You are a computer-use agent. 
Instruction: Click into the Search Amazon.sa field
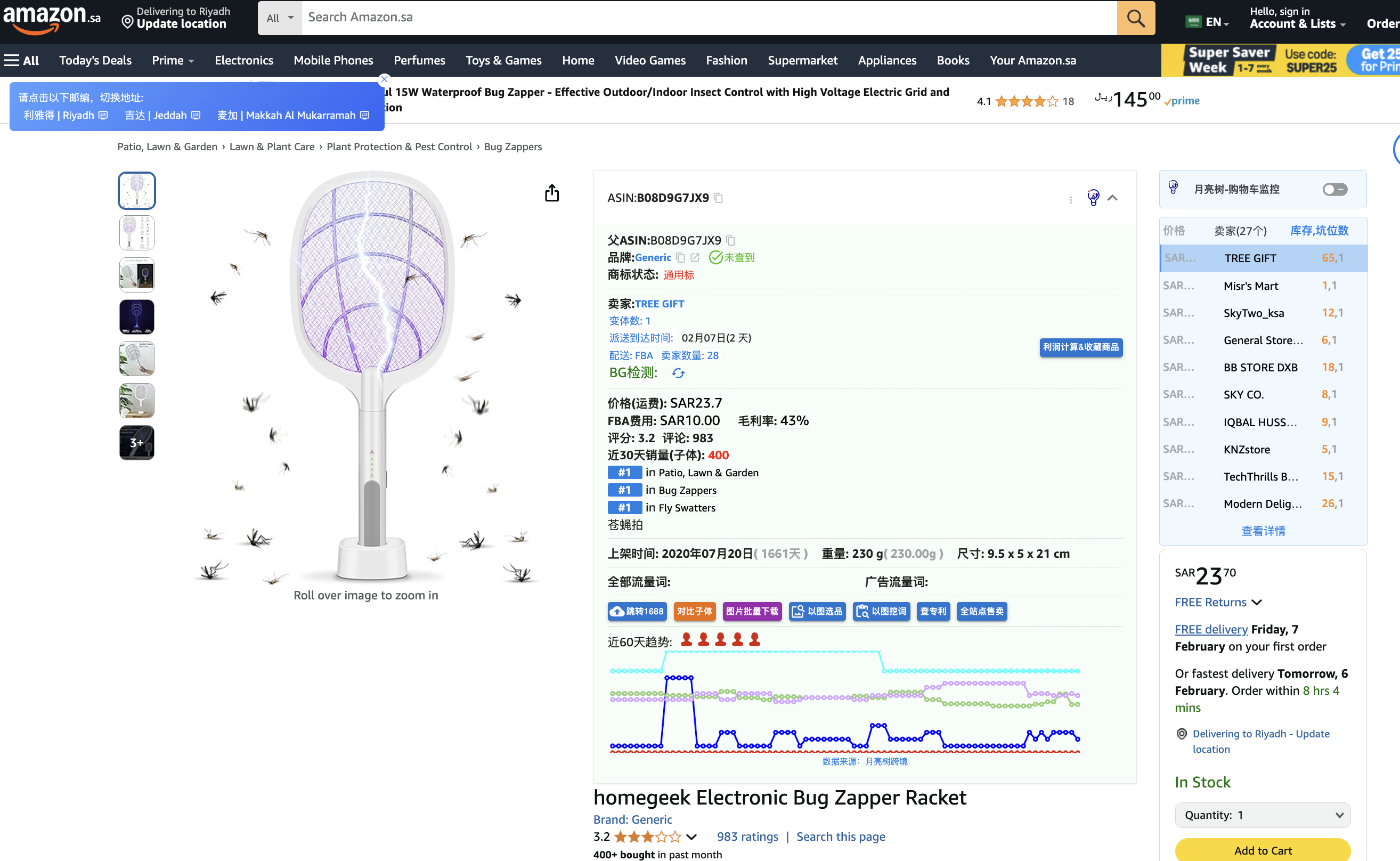(706, 18)
